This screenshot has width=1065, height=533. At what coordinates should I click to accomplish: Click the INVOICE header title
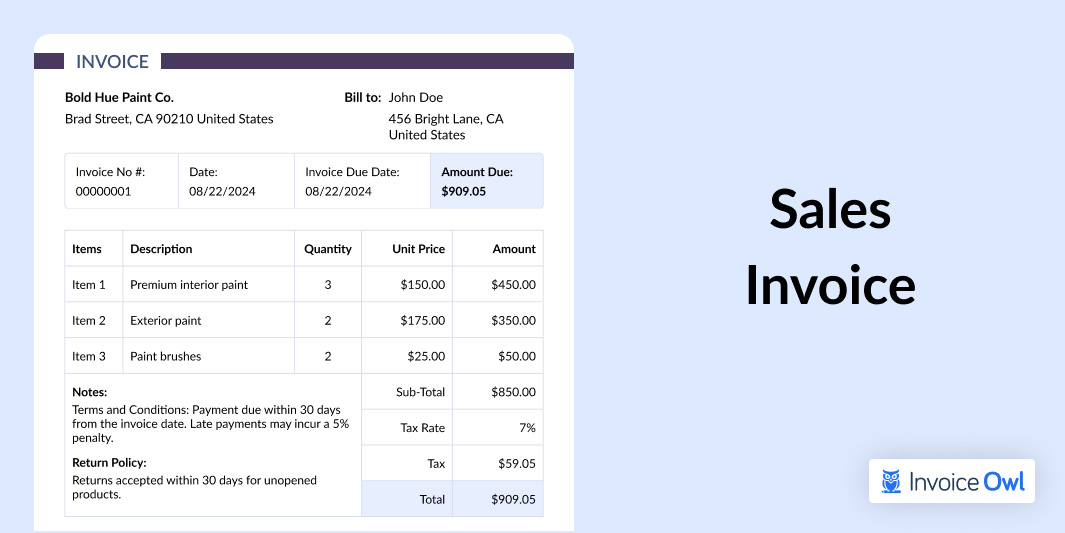click(x=112, y=61)
